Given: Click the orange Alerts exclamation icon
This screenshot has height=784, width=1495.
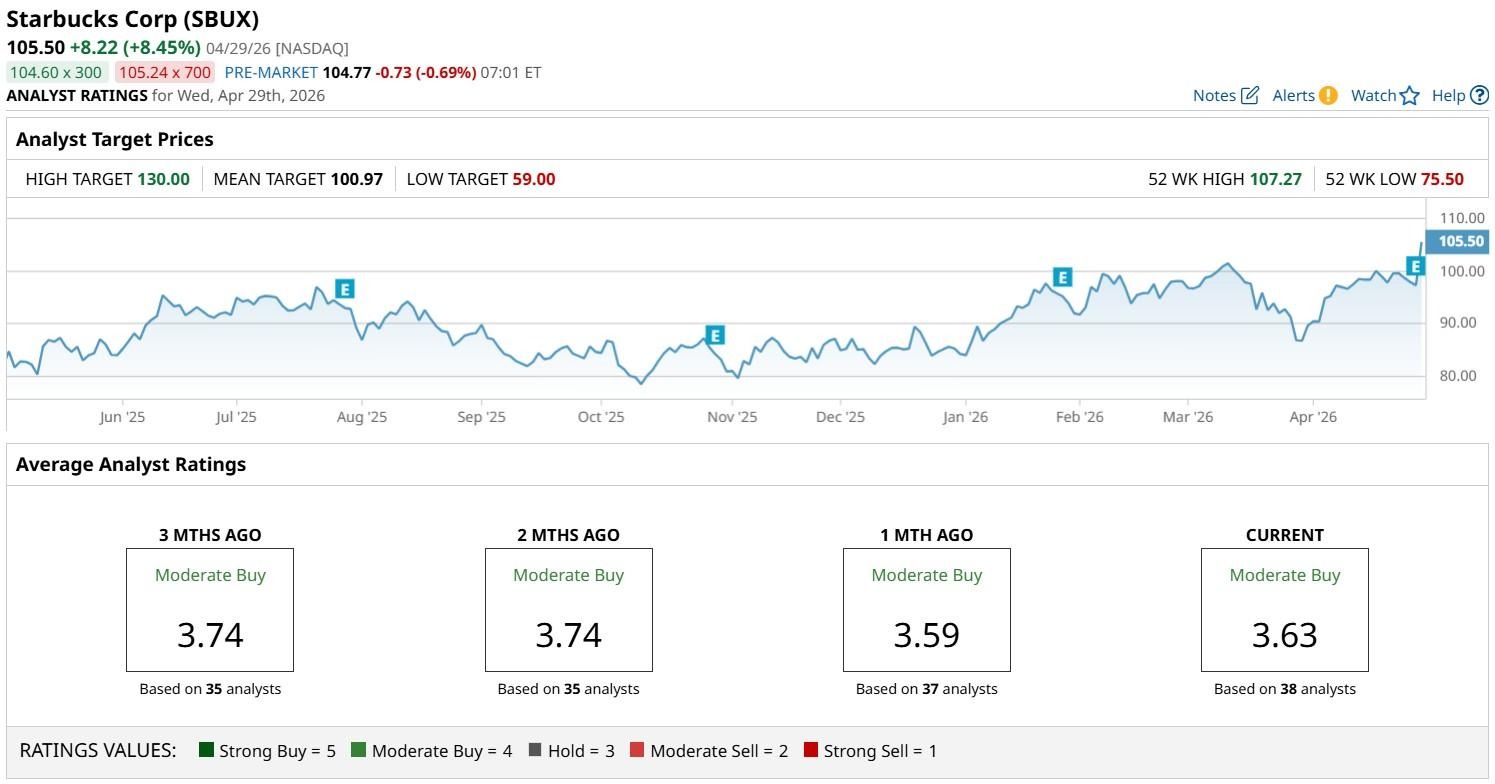Looking at the screenshot, I should [1328, 96].
